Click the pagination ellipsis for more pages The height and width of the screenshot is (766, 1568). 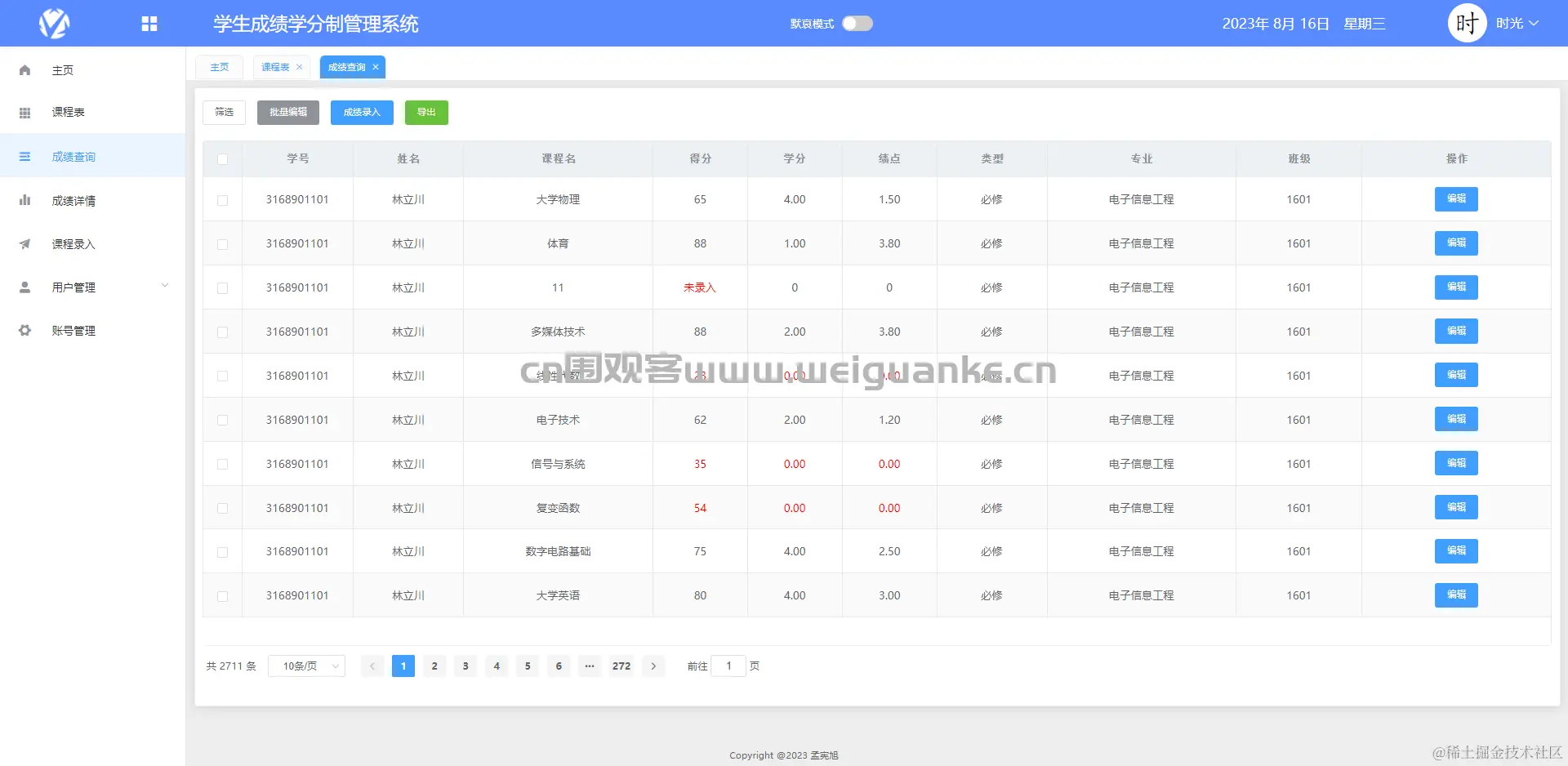pos(590,666)
